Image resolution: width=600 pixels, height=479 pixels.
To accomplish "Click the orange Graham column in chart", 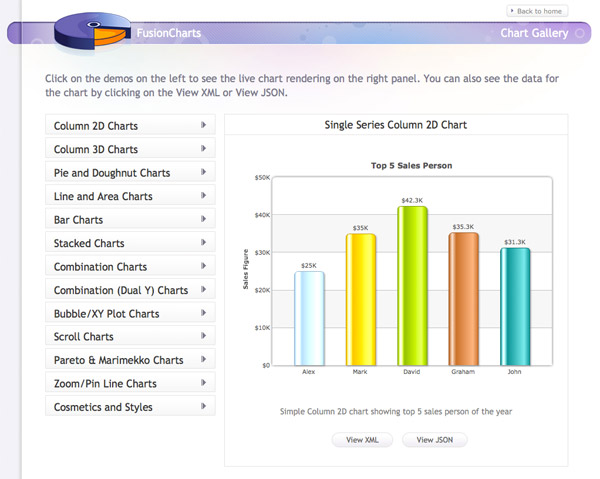I will pyautogui.click(x=464, y=300).
